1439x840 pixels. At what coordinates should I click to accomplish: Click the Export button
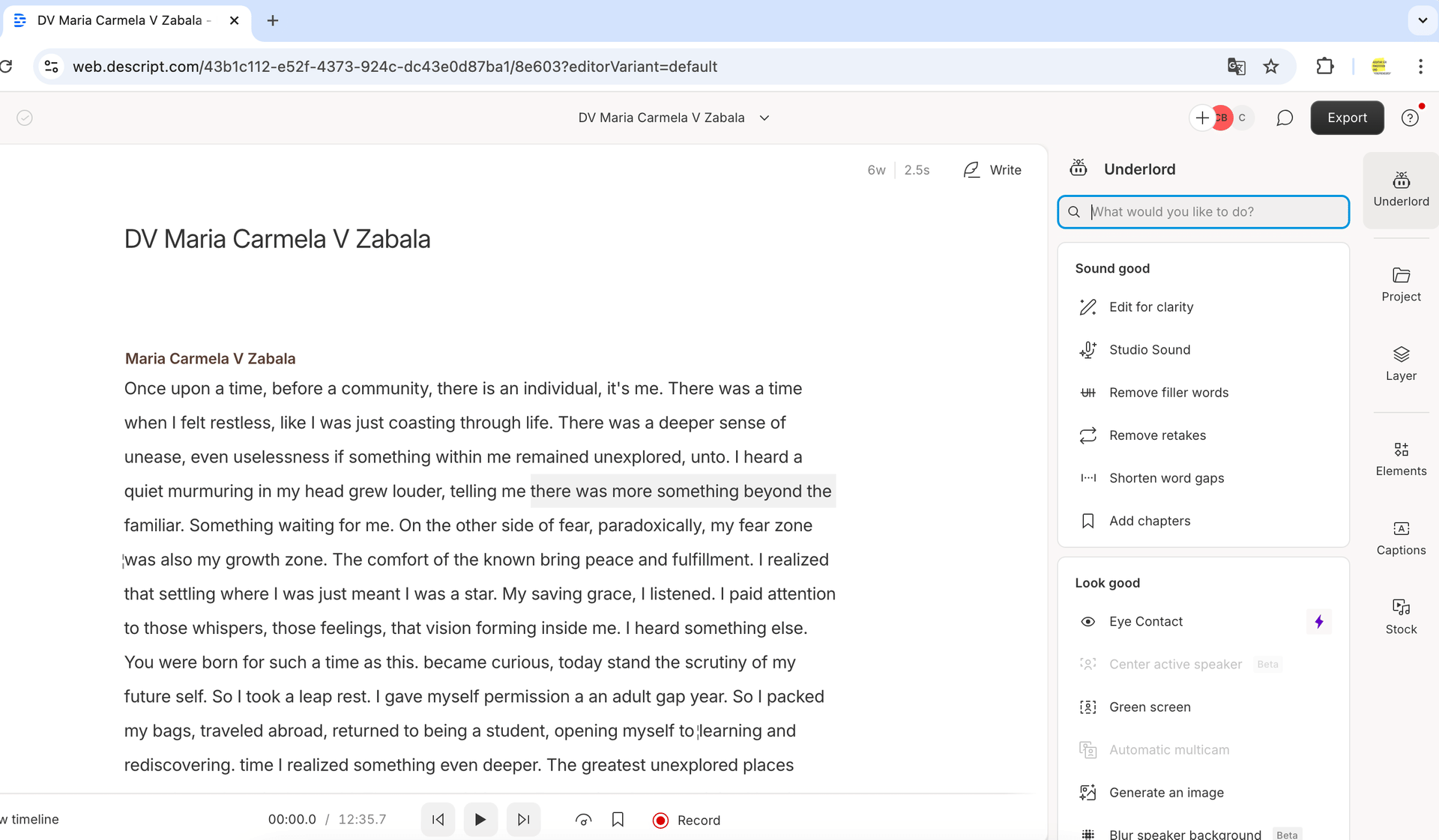point(1347,118)
